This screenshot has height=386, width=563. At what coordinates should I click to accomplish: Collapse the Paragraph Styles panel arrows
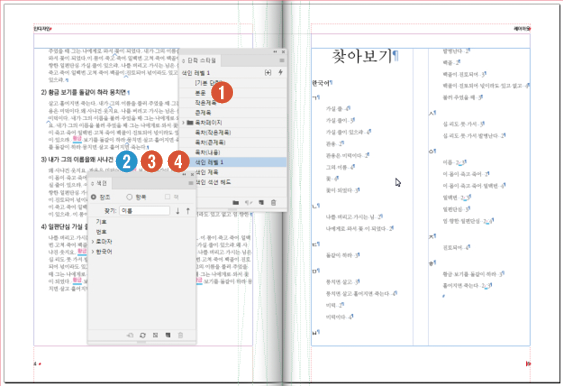[x=275, y=52]
